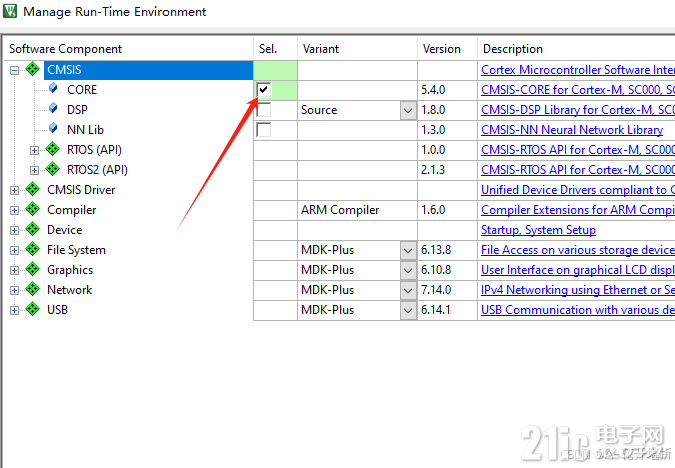Expand the RTOS (API) node
The width and height of the screenshot is (675, 468).
point(34,150)
